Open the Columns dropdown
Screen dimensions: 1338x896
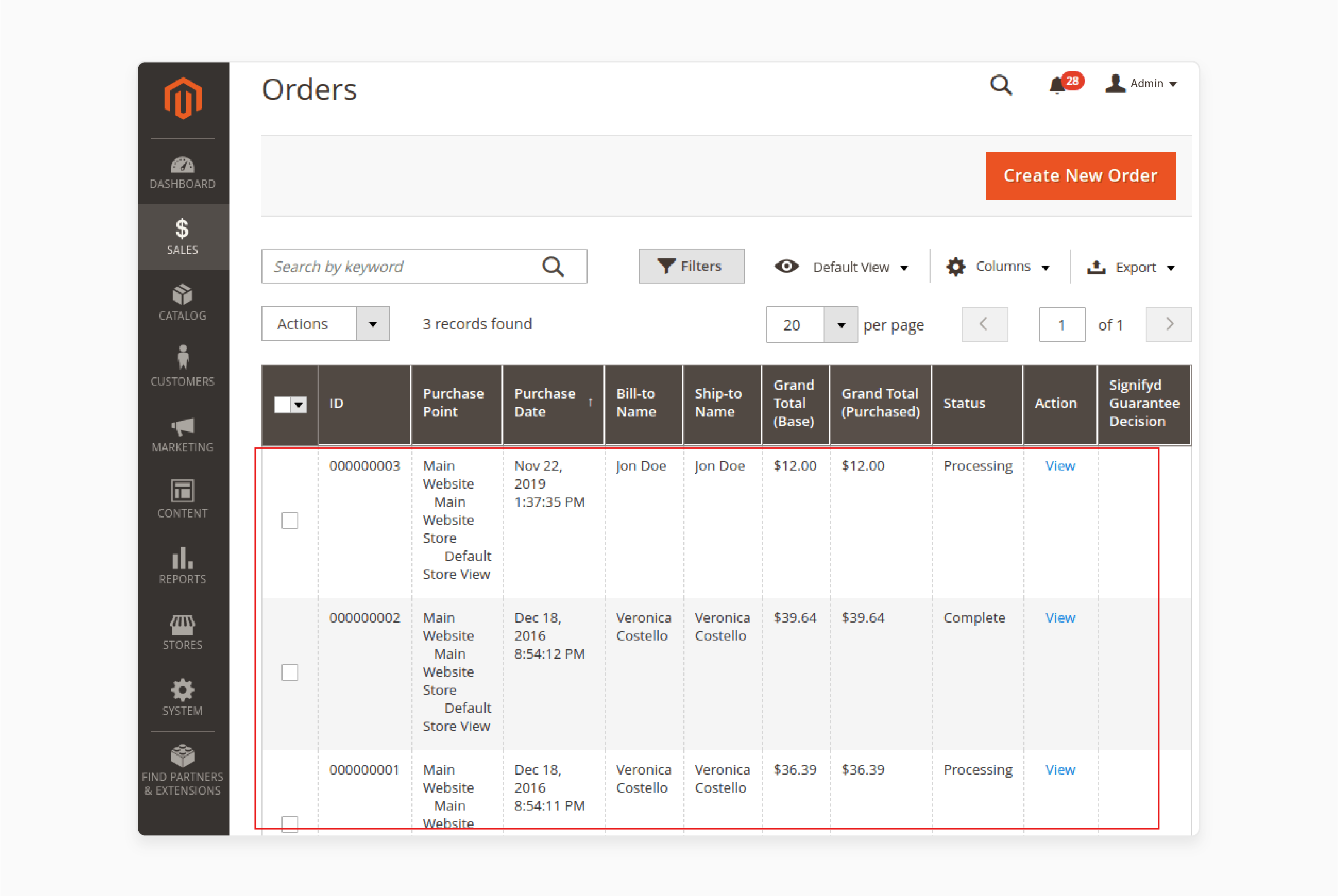(998, 267)
